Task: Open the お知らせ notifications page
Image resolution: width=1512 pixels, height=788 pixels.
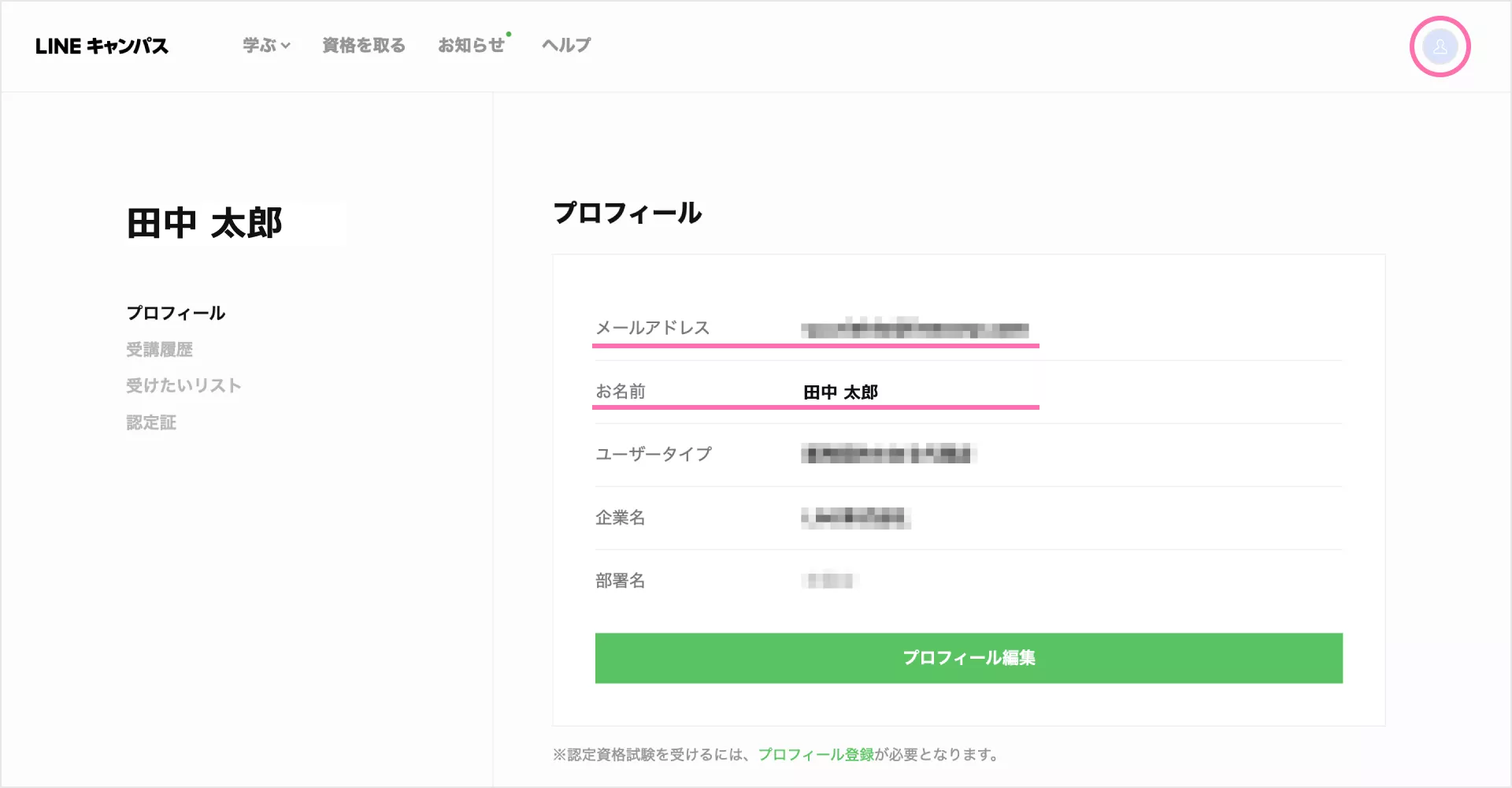Action: 471,46
